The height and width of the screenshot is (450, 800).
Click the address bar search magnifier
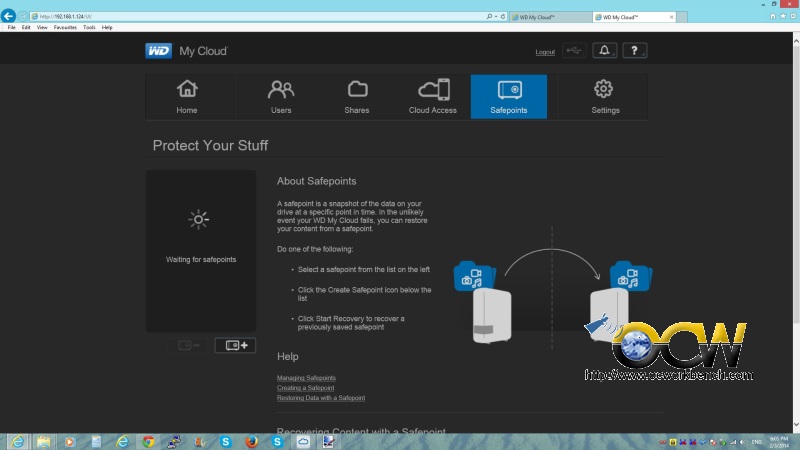tap(489, 16)
